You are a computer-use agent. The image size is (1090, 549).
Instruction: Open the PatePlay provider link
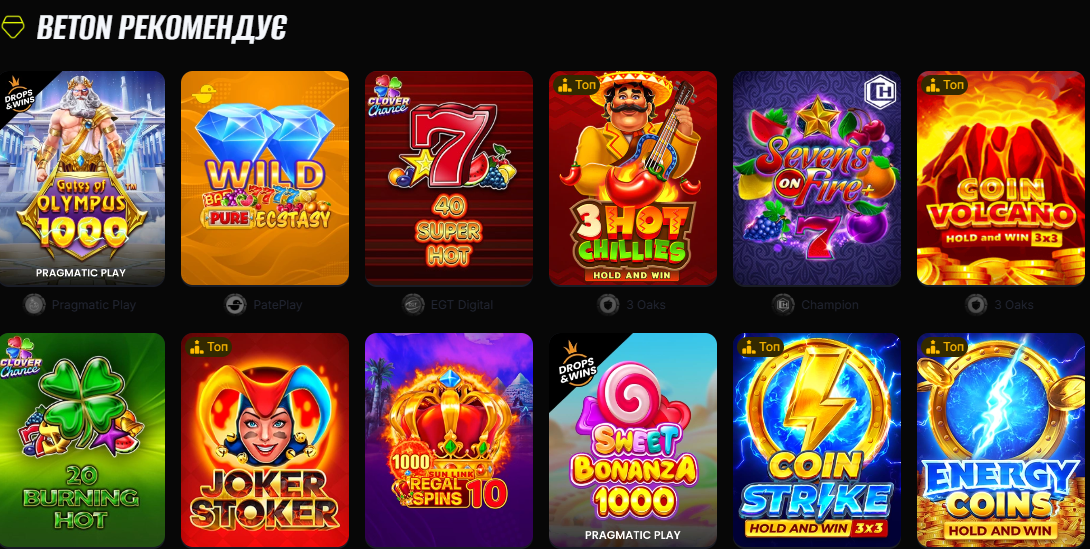(x=264, y=304)
